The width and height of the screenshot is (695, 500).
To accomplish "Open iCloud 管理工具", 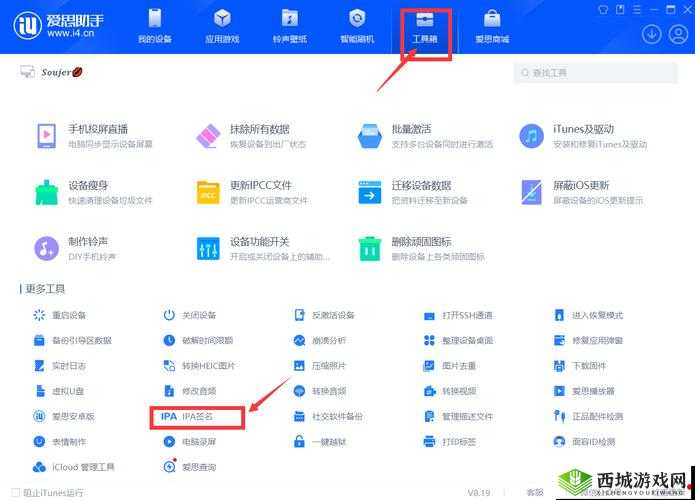I will point(74,467).
